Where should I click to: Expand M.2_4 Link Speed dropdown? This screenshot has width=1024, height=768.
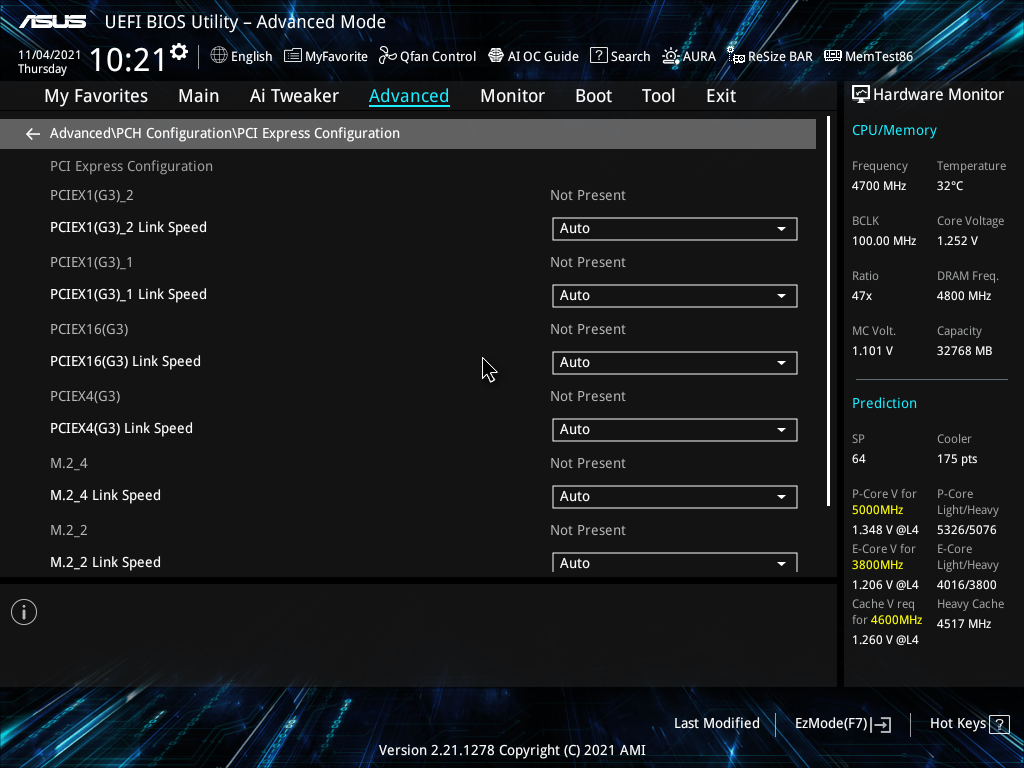tap(675, 496)
